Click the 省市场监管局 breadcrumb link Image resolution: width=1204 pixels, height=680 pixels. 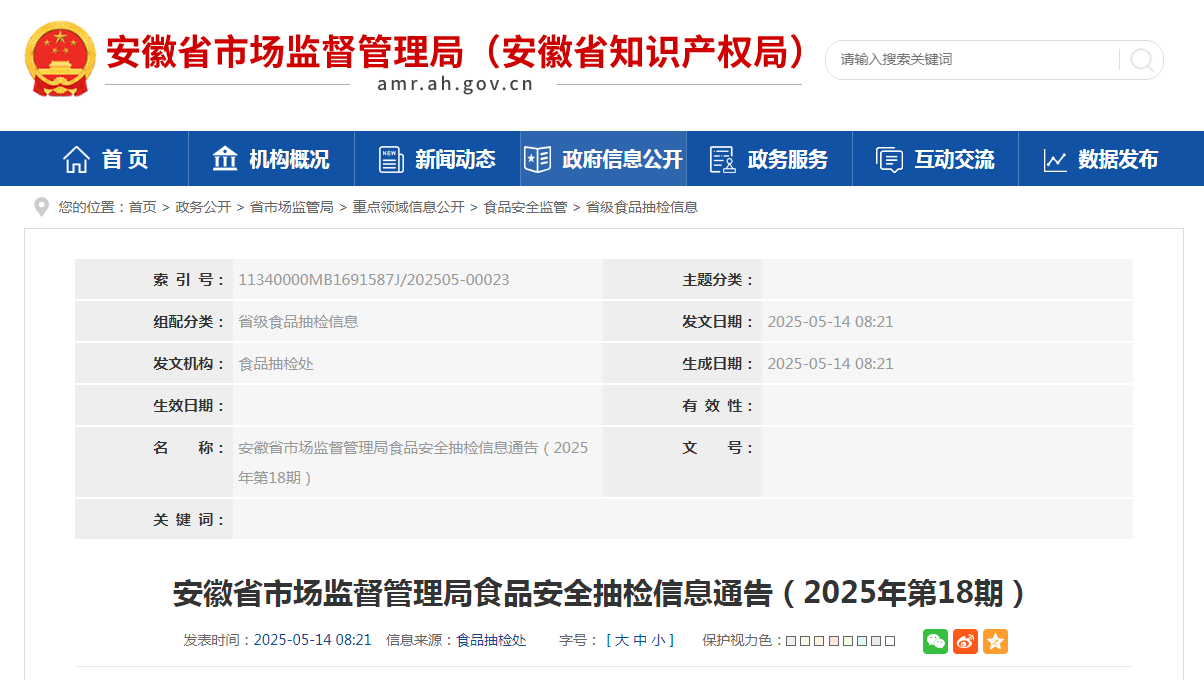coord(291,207)
